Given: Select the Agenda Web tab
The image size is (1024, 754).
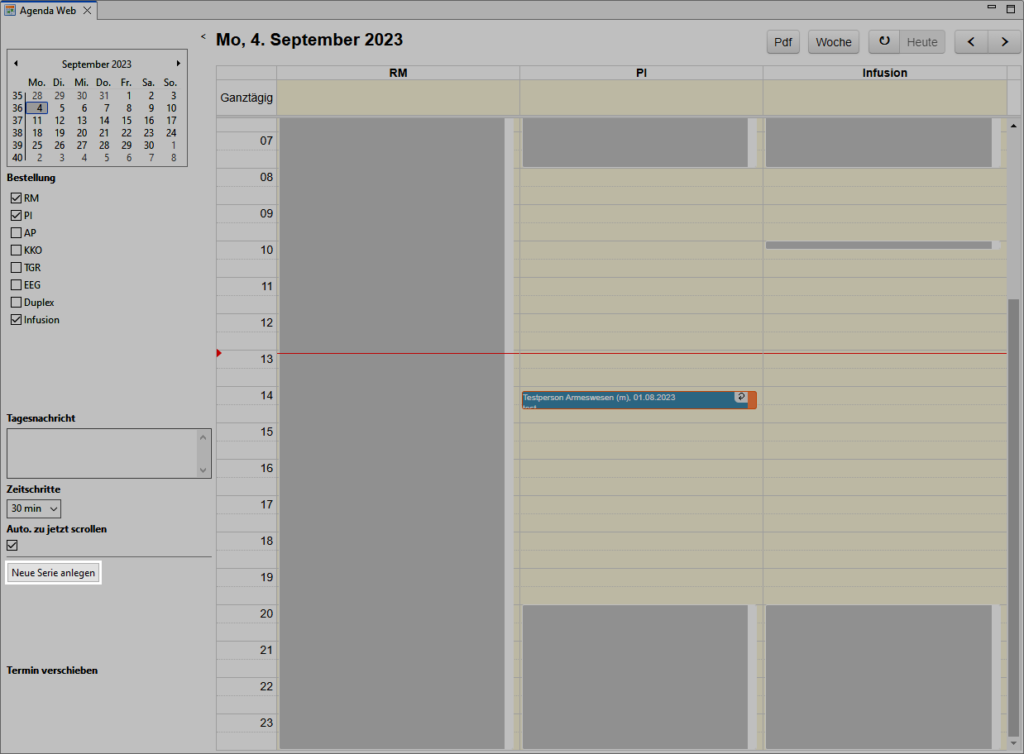Looking at the screenshot, I should coord(43,10).
